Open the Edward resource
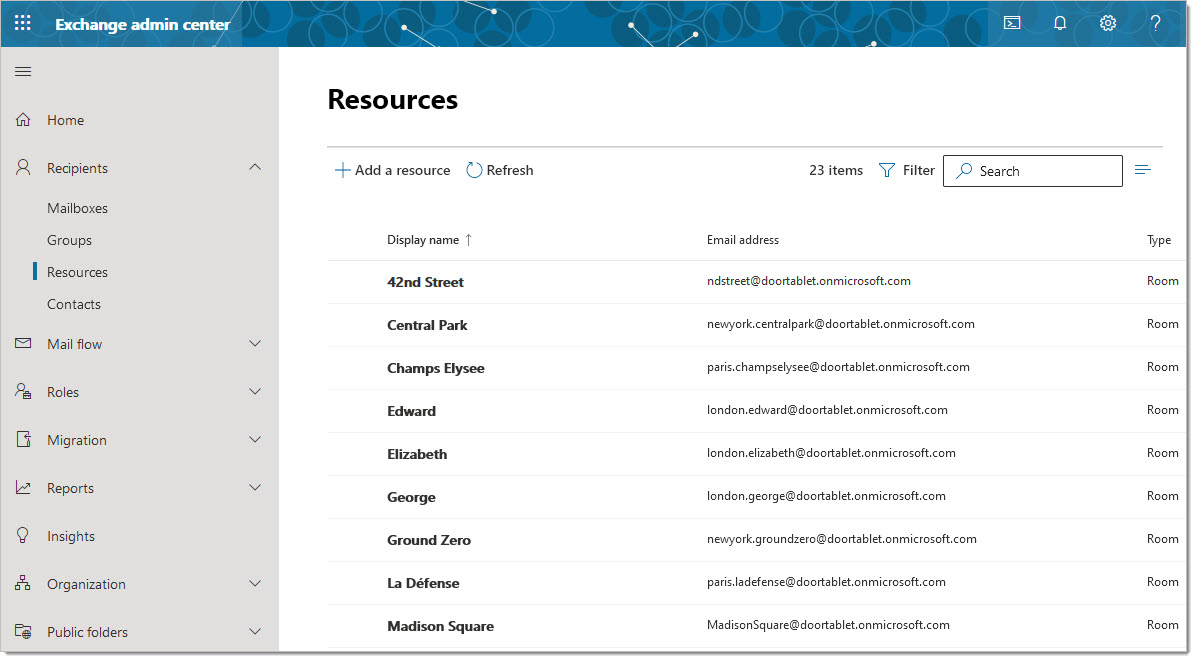1195x660 pixels. (412, 412)
